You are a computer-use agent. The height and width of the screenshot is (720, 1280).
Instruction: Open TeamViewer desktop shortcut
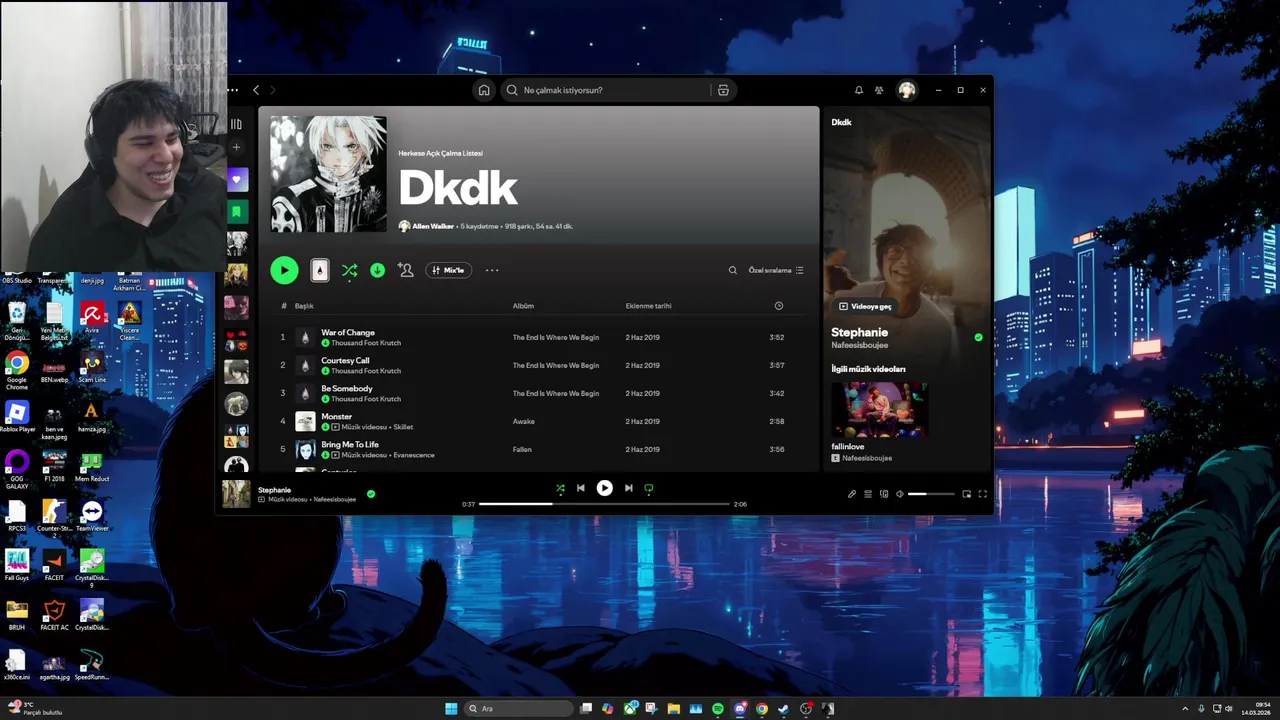92,516
